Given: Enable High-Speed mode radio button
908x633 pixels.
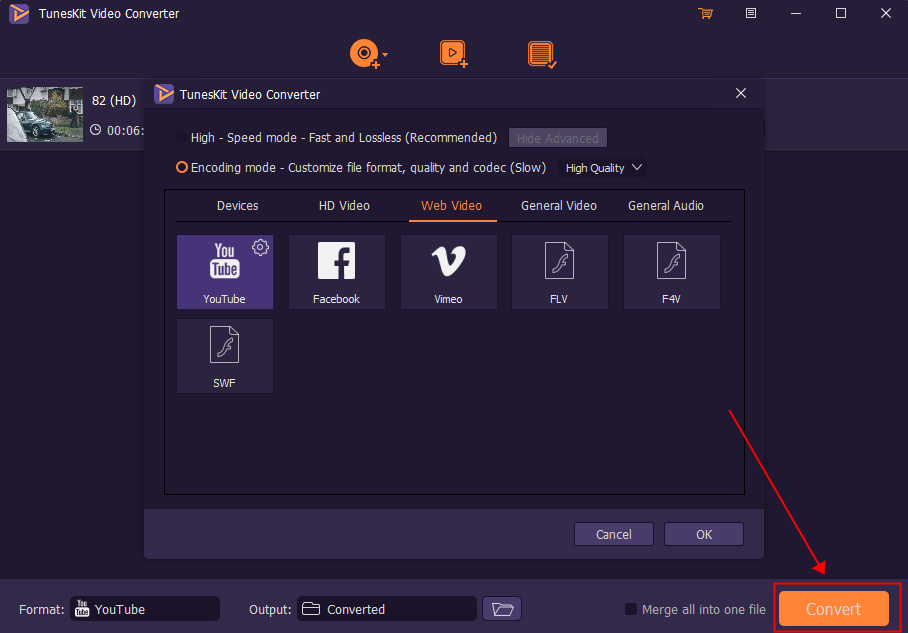Looking at the screenshot, I should click(x=182, y=137).
